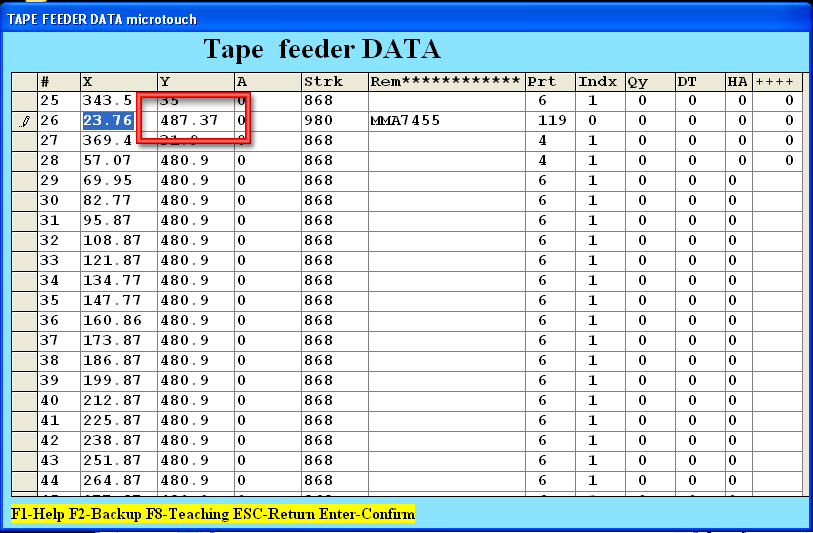This screenshot has width=813, height=533.
Task: Click the Rem column header
Action: point(446,81)
